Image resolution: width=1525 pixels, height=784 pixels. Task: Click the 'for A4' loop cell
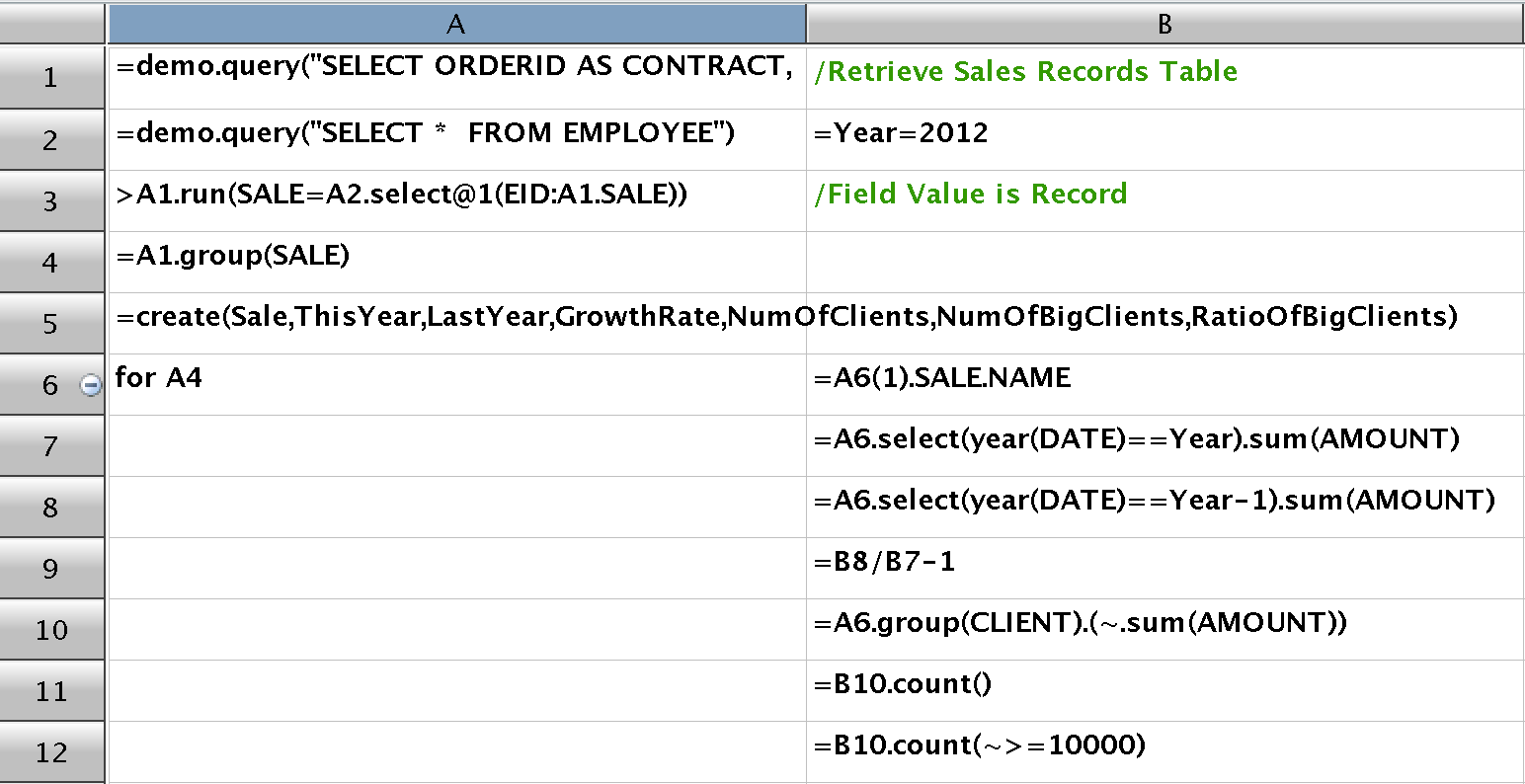(159, 378)
